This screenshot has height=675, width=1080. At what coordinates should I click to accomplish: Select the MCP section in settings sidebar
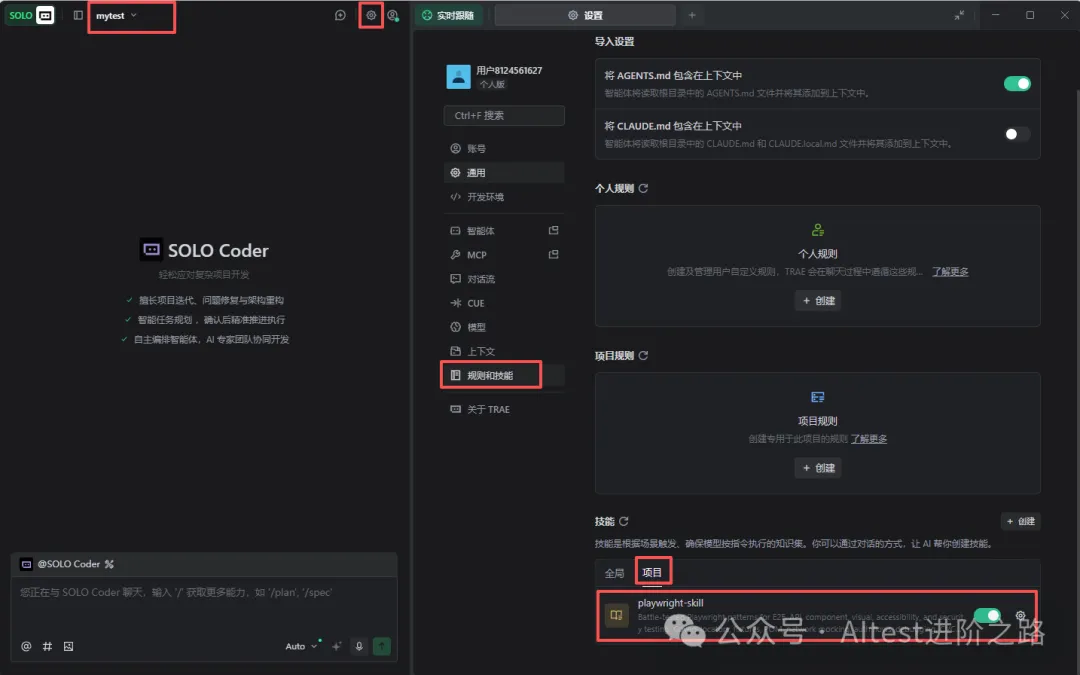pos(477,255)
